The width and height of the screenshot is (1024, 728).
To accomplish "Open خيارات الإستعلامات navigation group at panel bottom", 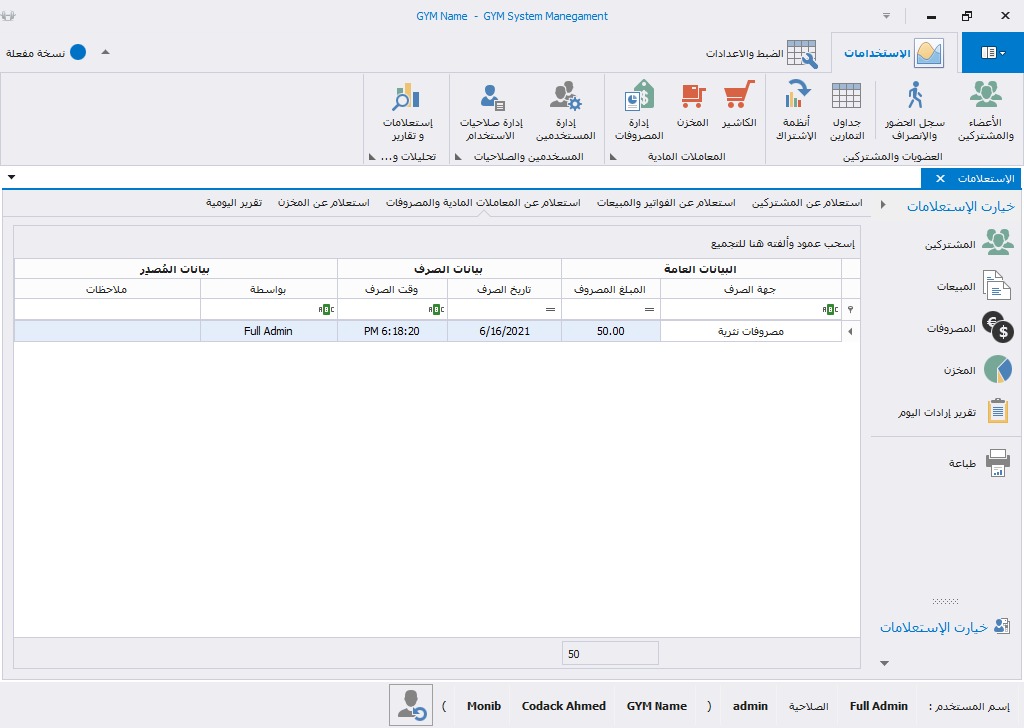I will click(945, 627).
